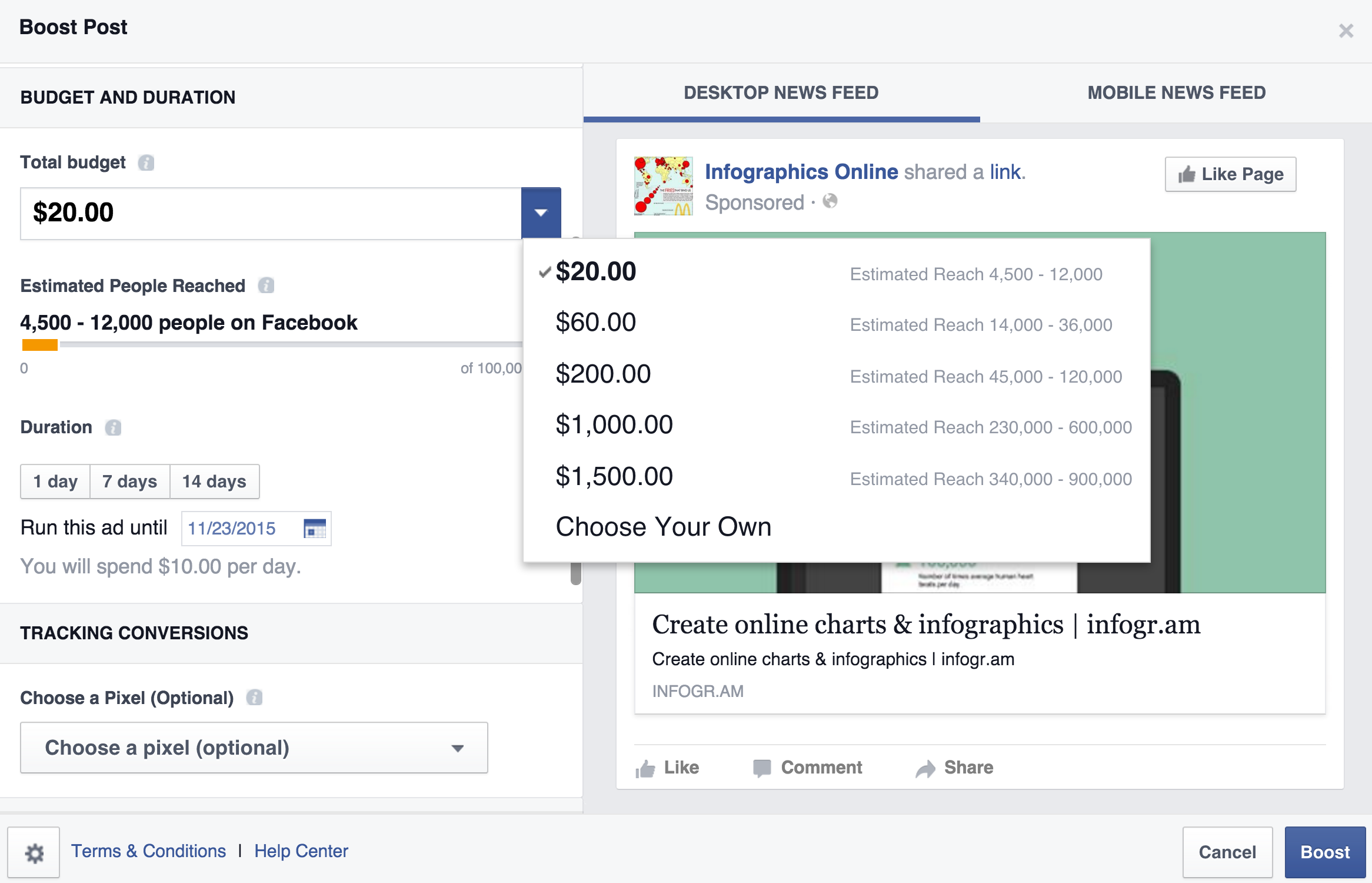Click the Estimated People Reached info icon

coord(266,286)
